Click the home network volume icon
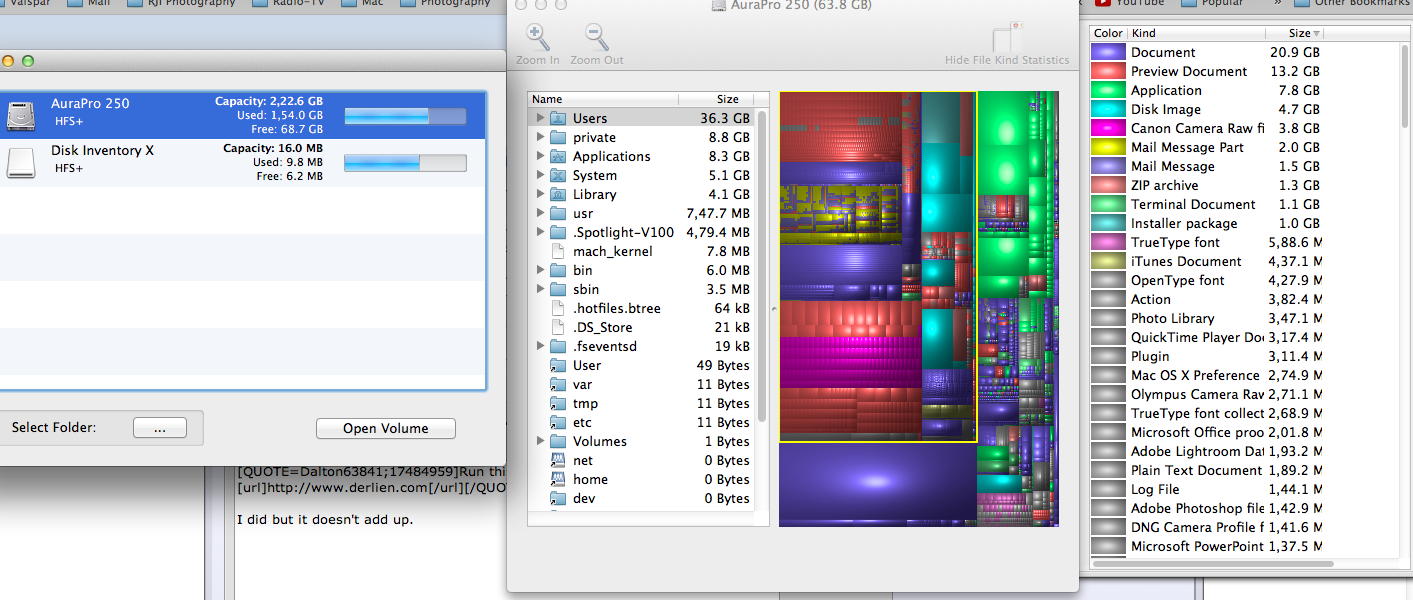Viewport: 1413px width, 600px height. click(558, 479)
